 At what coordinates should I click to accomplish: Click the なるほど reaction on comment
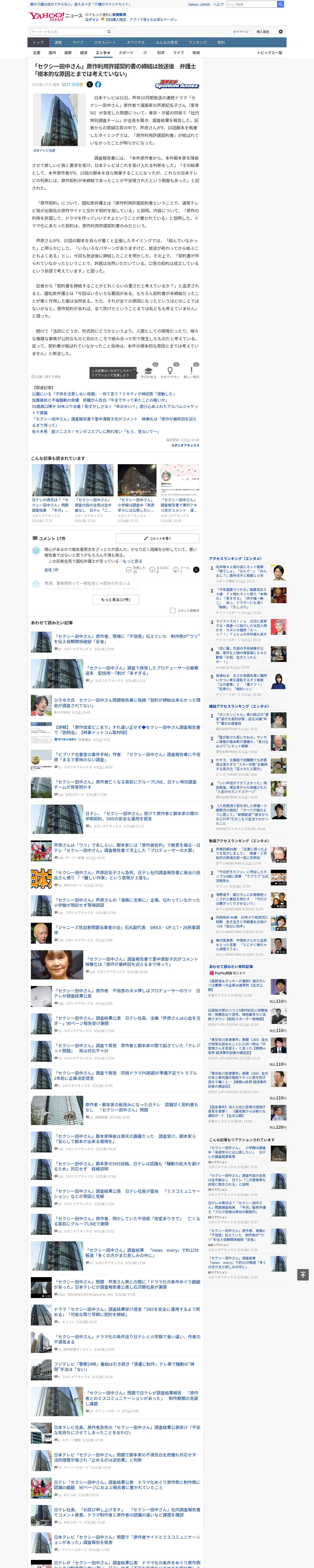pyautogui.click(x=153, y=570)
